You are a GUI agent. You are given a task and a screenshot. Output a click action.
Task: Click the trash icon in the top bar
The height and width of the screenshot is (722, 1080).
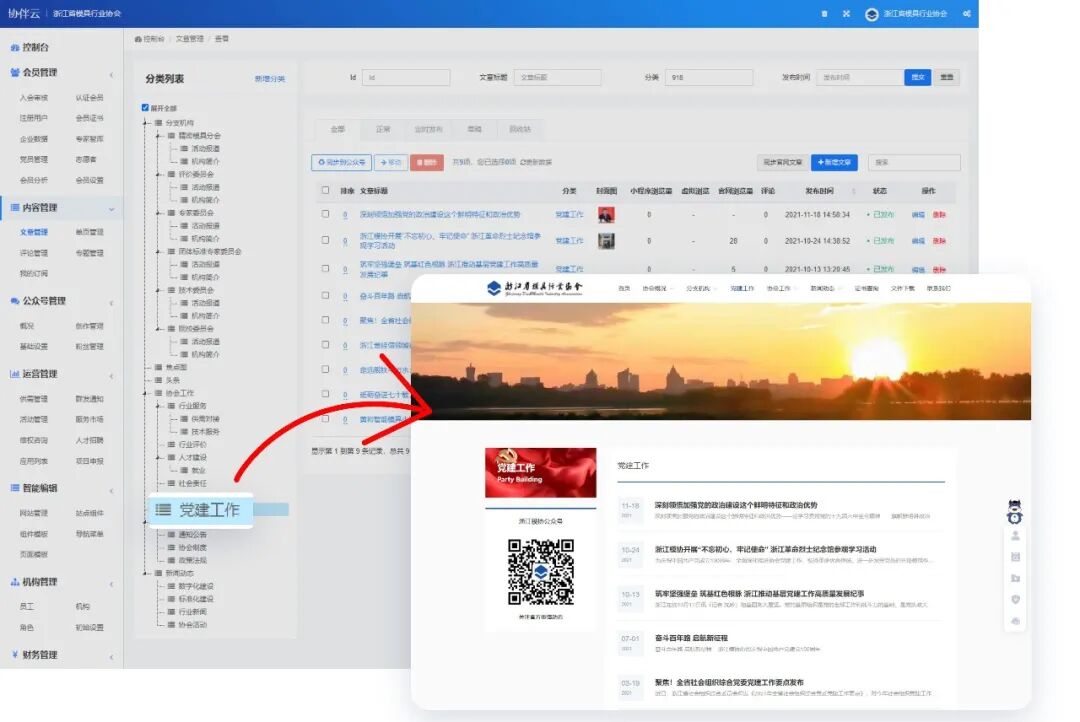(824, 14)
